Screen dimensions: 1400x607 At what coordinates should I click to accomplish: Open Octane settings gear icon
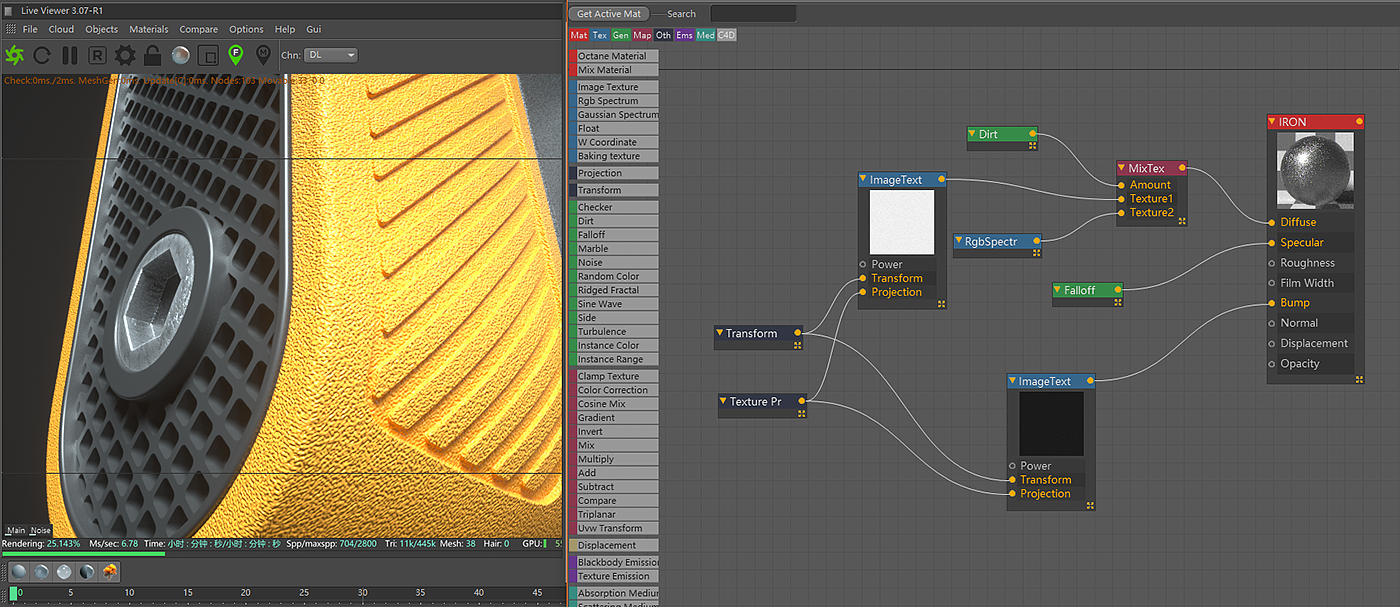coord(125,55)
